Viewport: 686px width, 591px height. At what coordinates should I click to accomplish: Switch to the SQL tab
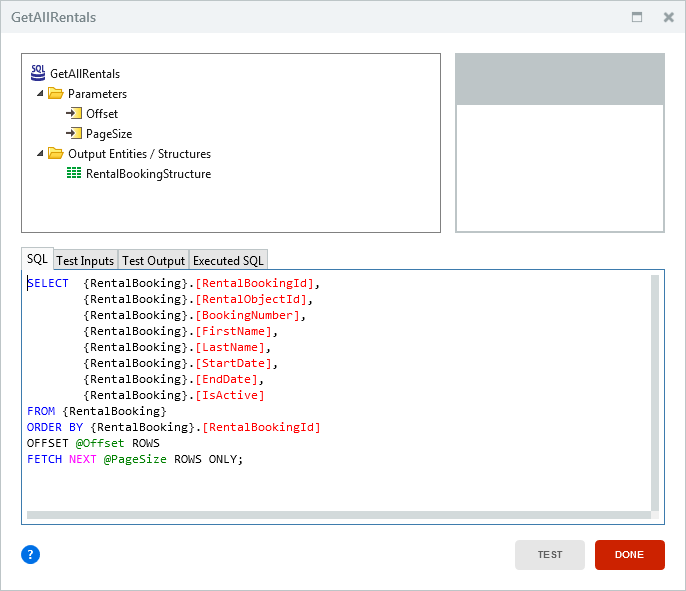tap(37, 259)
